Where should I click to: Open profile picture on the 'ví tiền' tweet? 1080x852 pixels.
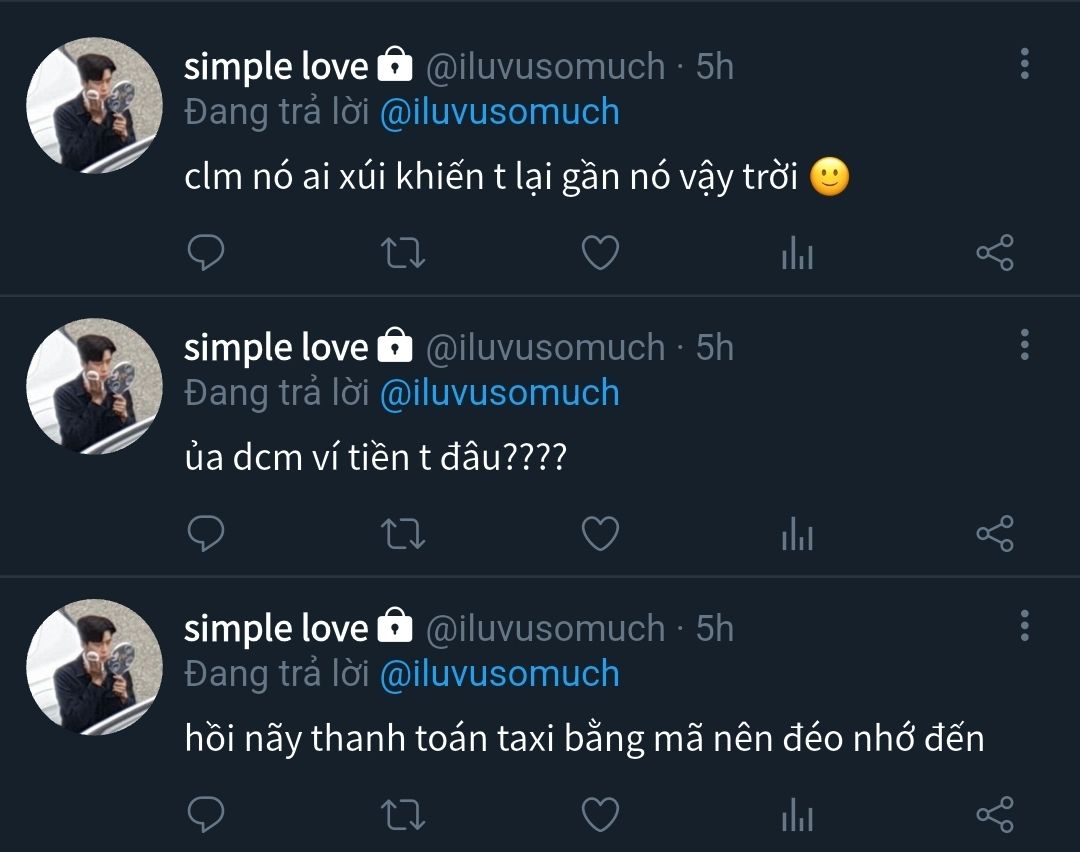click(x=94, y=386)
